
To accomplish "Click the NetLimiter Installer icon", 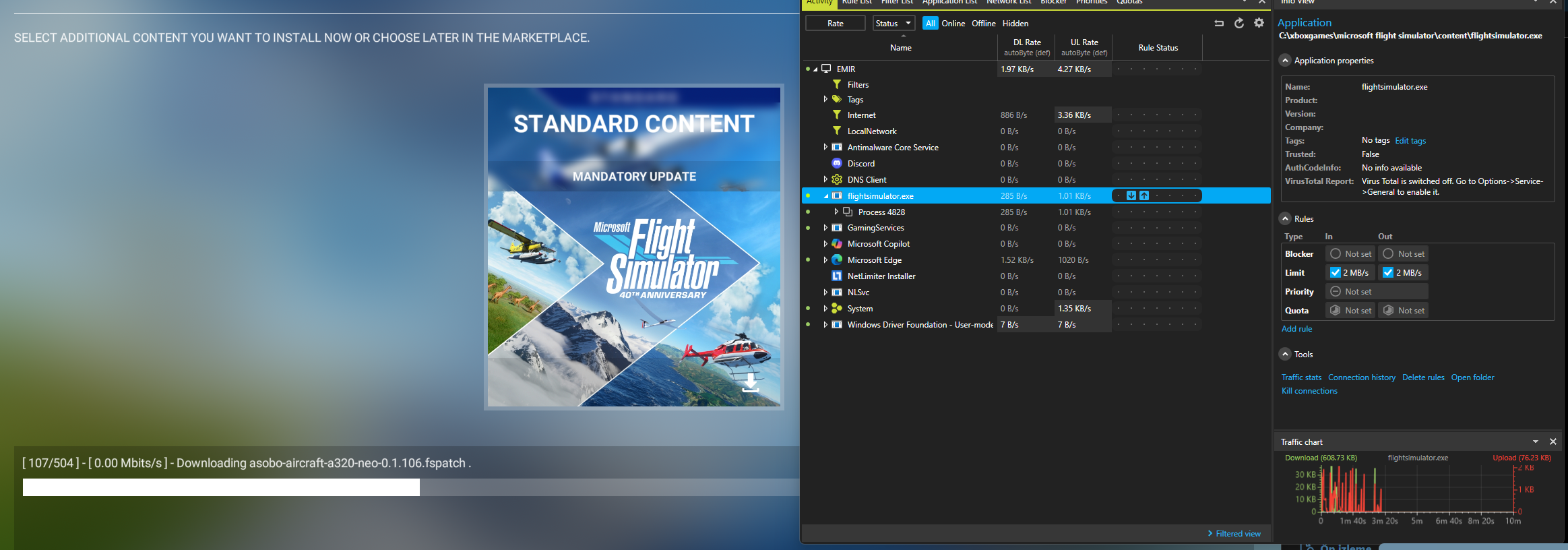I will tap(837, 276).
